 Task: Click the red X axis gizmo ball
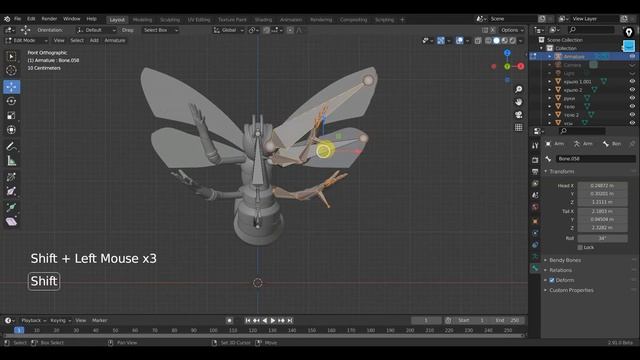tap(521, 66)
